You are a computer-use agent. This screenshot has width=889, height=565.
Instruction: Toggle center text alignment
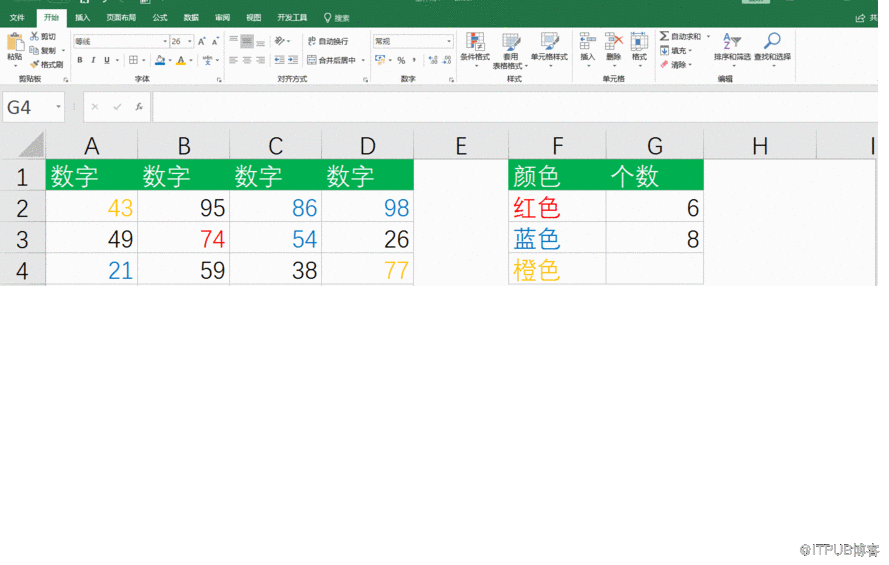(x=247, y=60)
